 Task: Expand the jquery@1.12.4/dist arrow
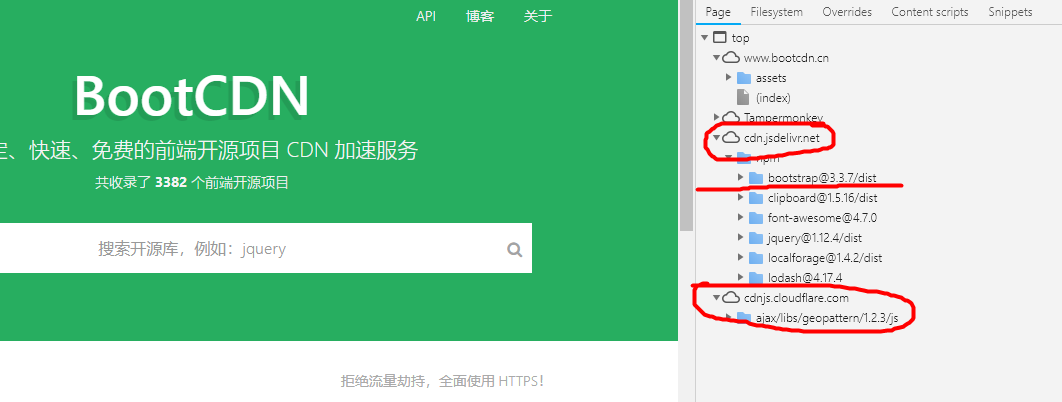(x=741, y=238)
